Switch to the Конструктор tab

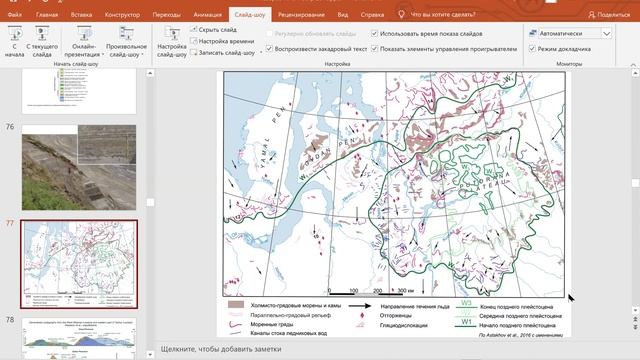click(x=122, y=15)
